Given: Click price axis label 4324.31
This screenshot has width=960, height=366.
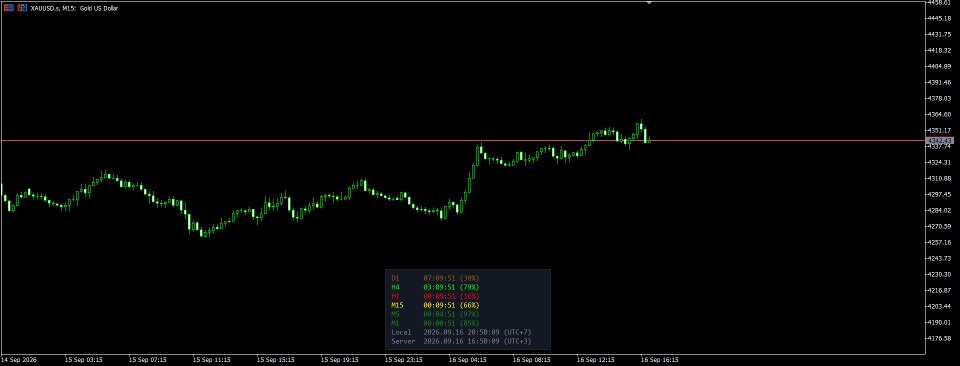Looking at the screenshot, I should [x=940, y=162].
